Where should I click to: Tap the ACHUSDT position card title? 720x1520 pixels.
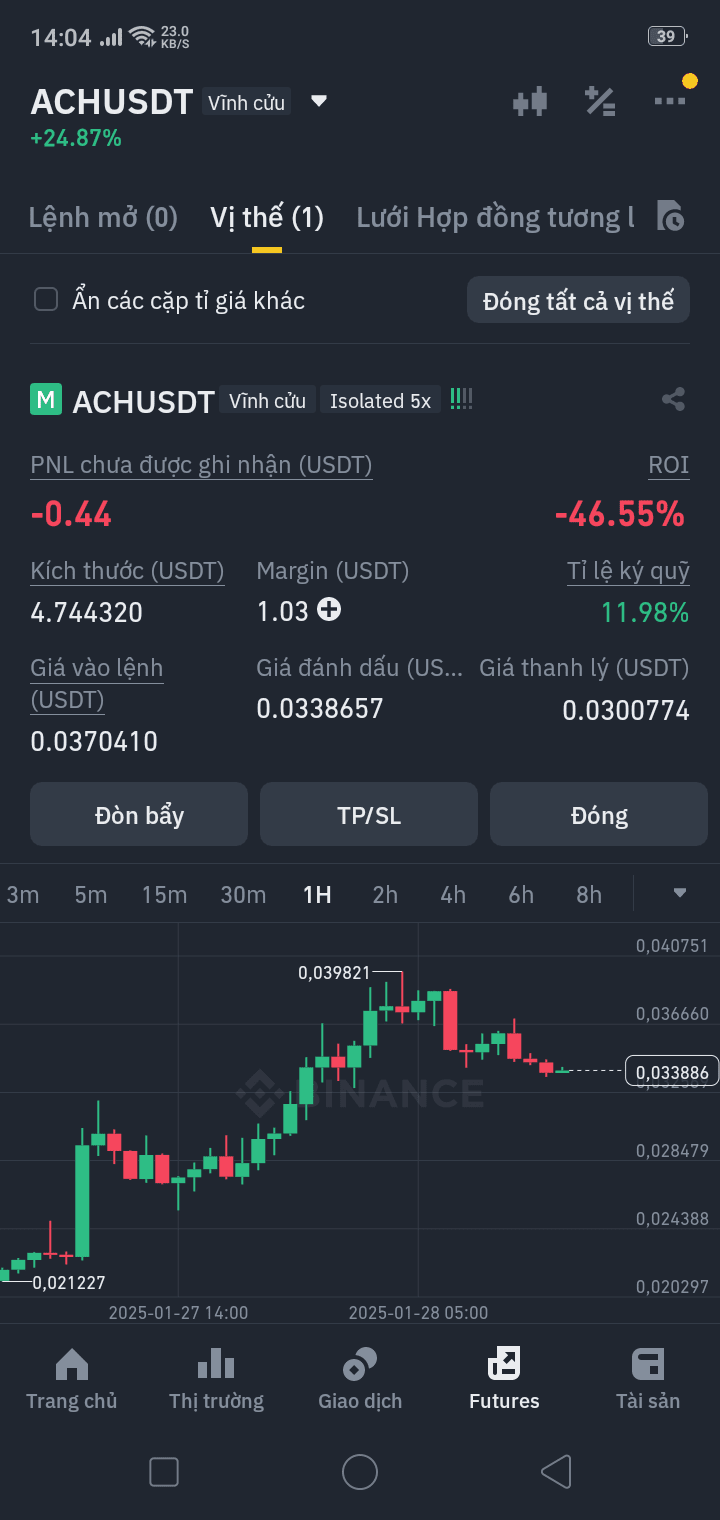point(144,401)
